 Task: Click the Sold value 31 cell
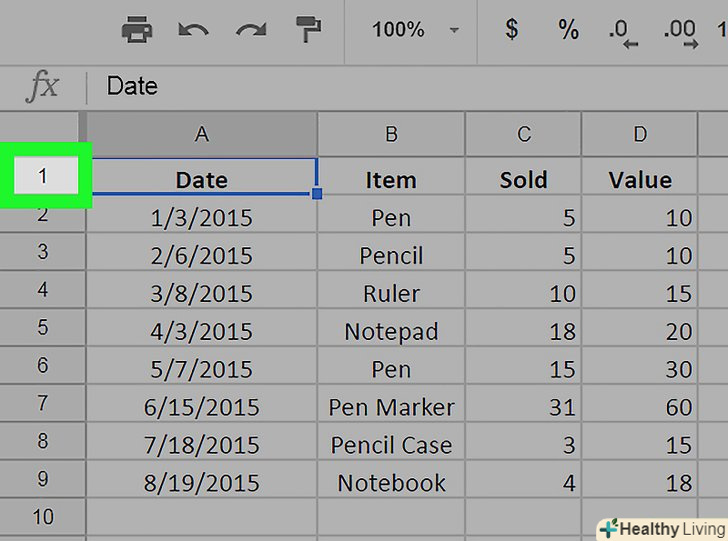[524, 407]
